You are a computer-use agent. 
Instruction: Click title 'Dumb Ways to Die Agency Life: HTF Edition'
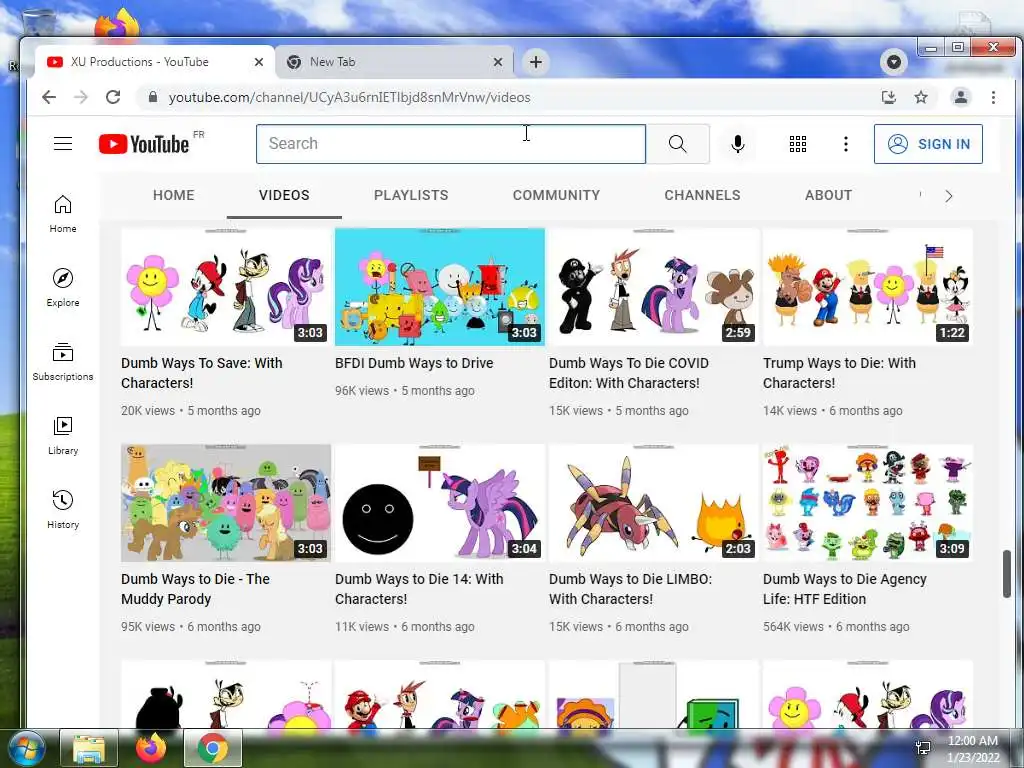[844, 589]
